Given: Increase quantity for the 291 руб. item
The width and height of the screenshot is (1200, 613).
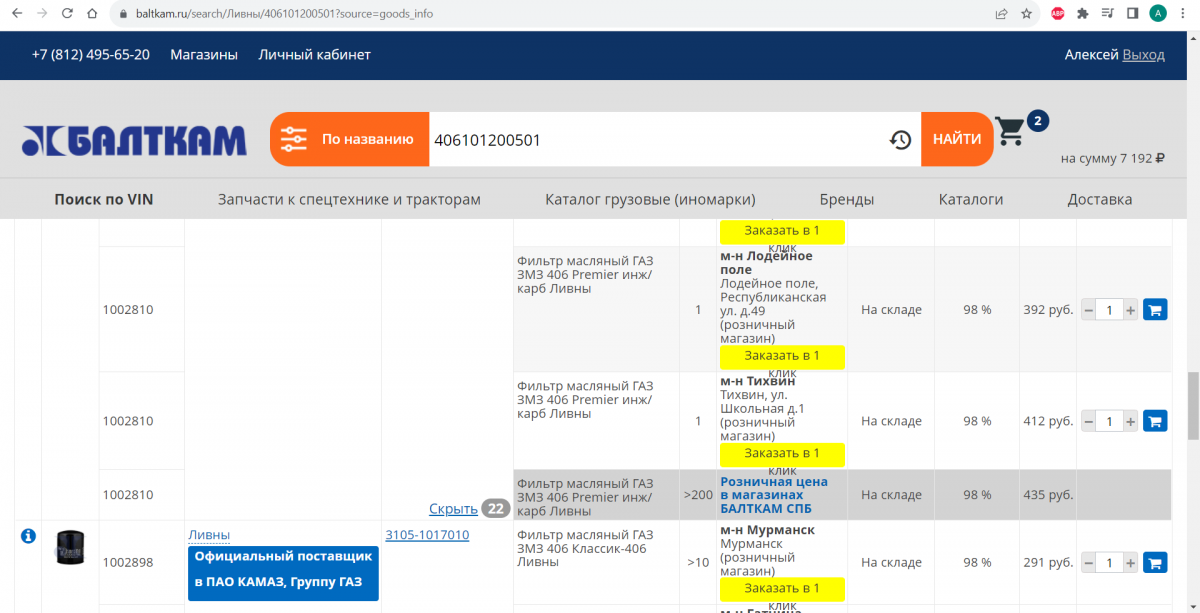Looking at the screenshot, I should tap(1131, 563).
